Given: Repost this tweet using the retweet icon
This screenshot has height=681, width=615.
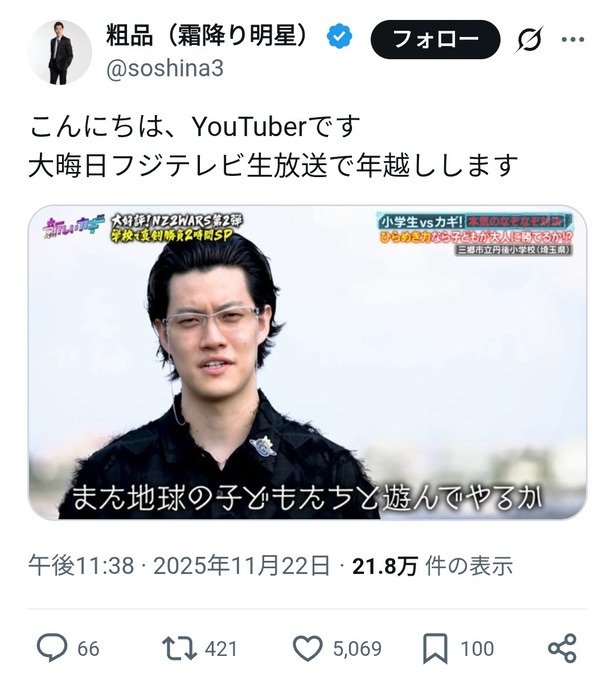Looking at the screenshot, I should pos(179,648).
